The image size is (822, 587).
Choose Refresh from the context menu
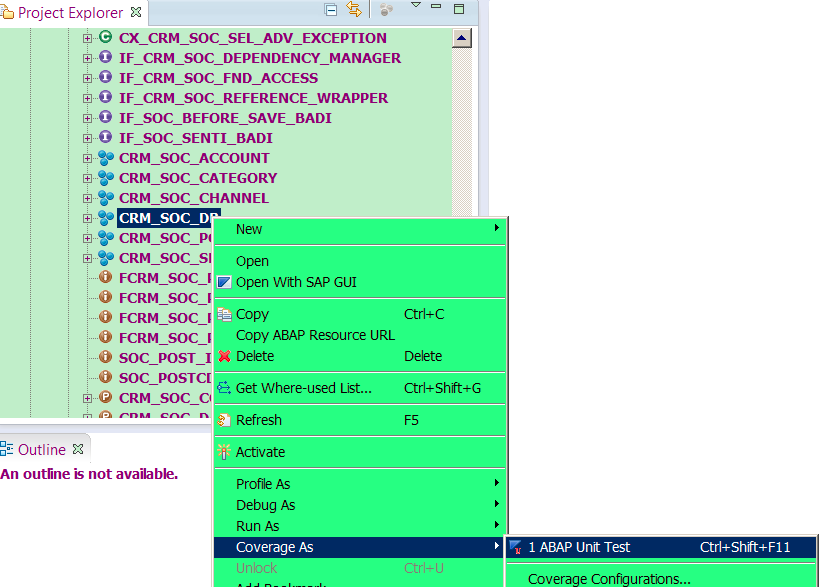pos(360,420)
